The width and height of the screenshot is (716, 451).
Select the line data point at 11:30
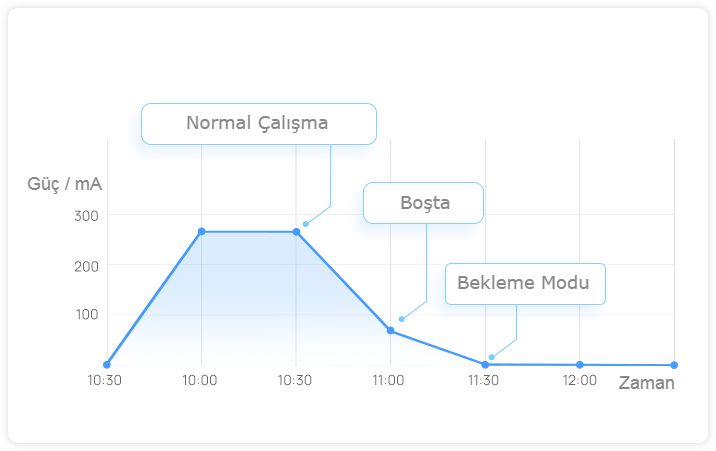pyautogui.click(x=485, y=364)
